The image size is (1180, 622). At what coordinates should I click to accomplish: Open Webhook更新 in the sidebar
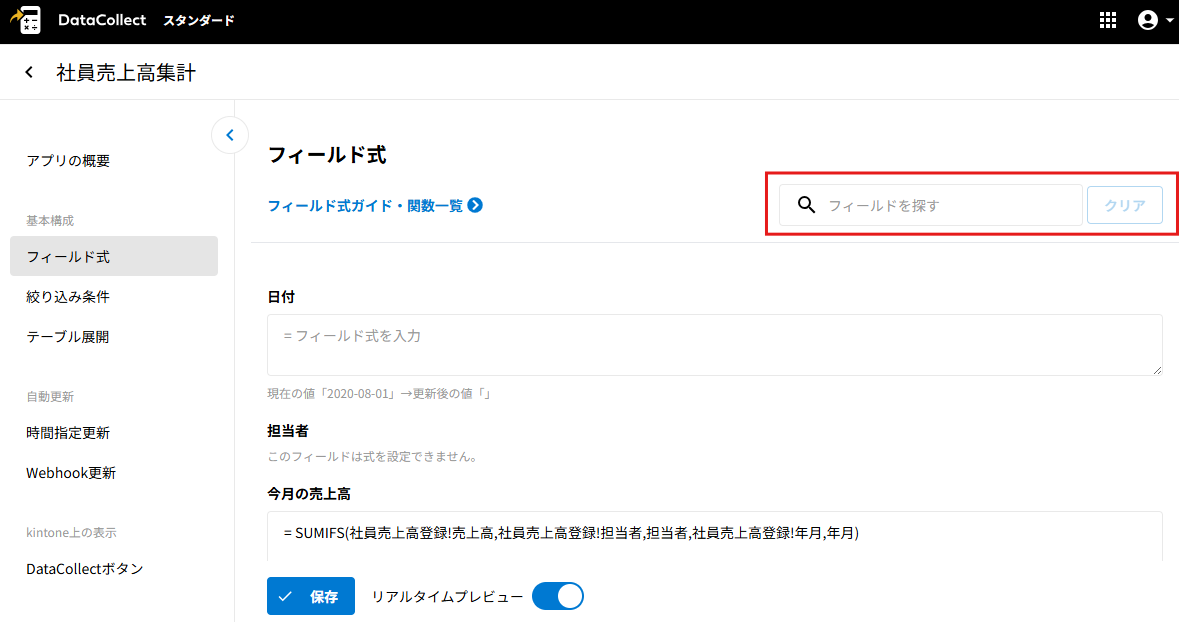click(71, 472)
